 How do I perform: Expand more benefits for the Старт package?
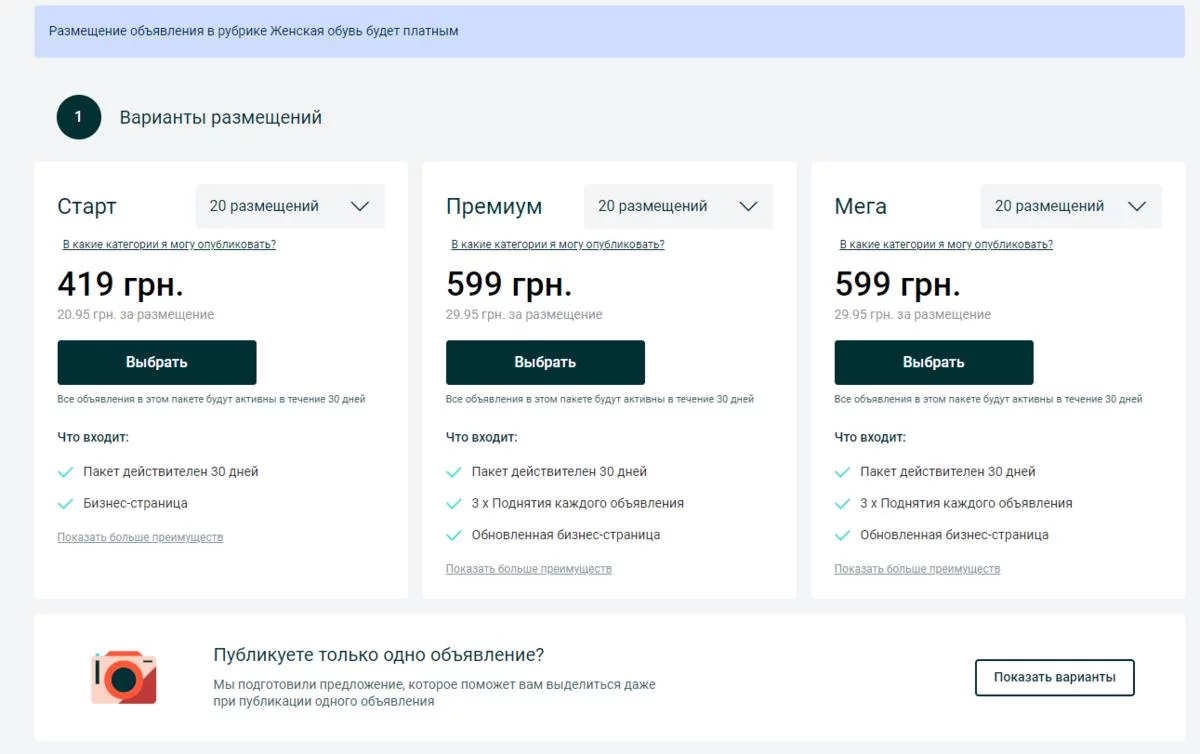point(140,537)
